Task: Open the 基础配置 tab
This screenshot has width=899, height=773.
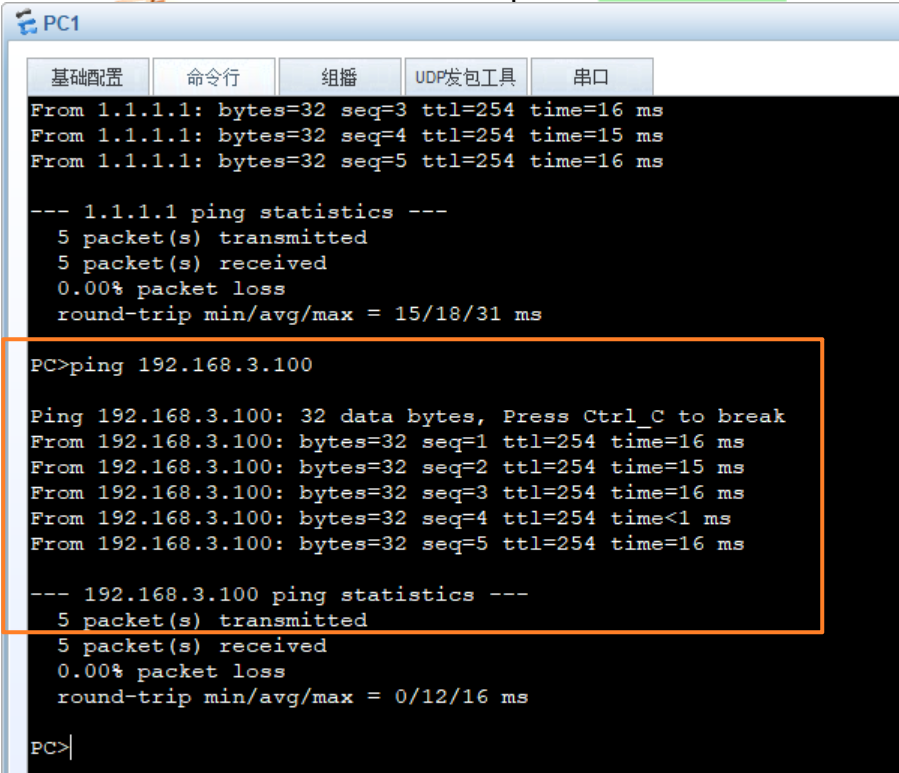Action: coord(87,77)
